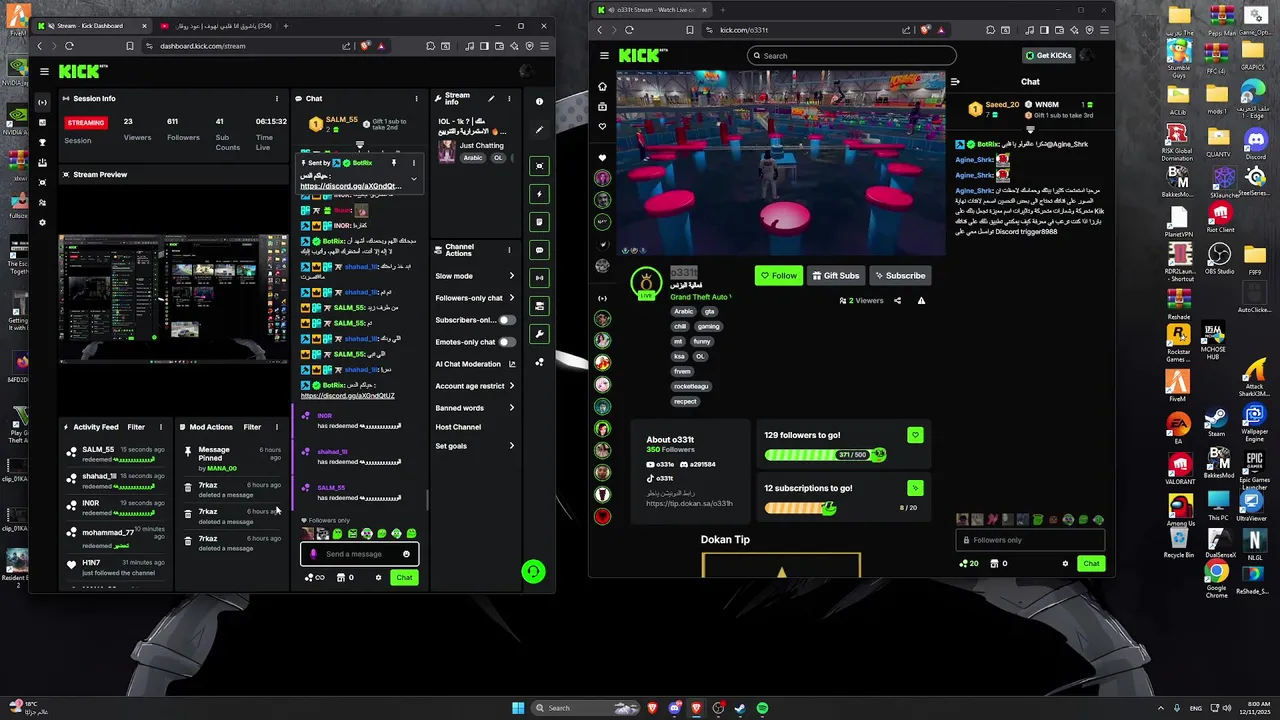This screenshot has height=720, width=1280.
Task: Toggle Emotes-only chat switch
Action: click(x=506, y=342)
